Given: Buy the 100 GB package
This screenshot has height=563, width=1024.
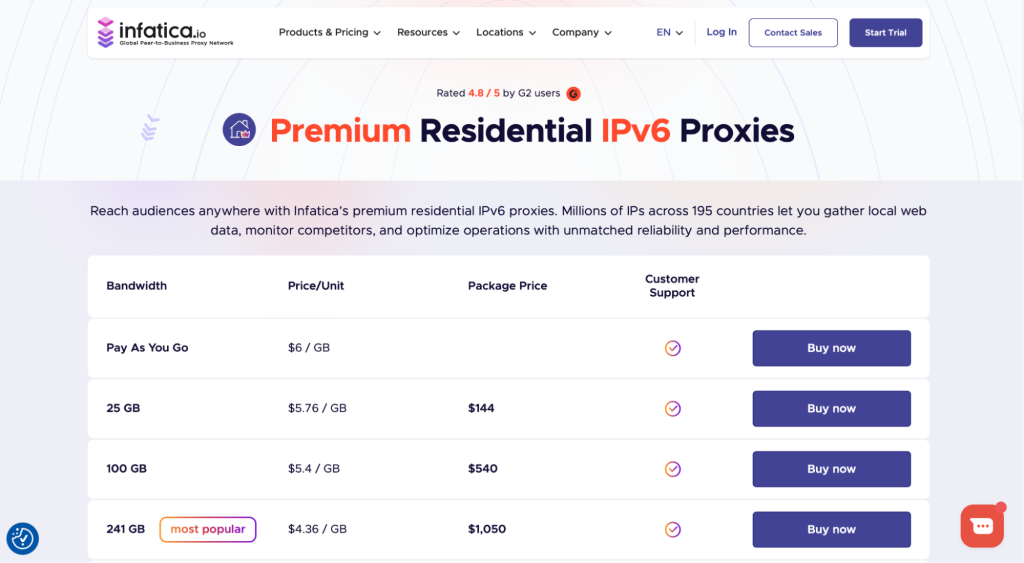Looking at the screenshot, I should tap(831, 469).
